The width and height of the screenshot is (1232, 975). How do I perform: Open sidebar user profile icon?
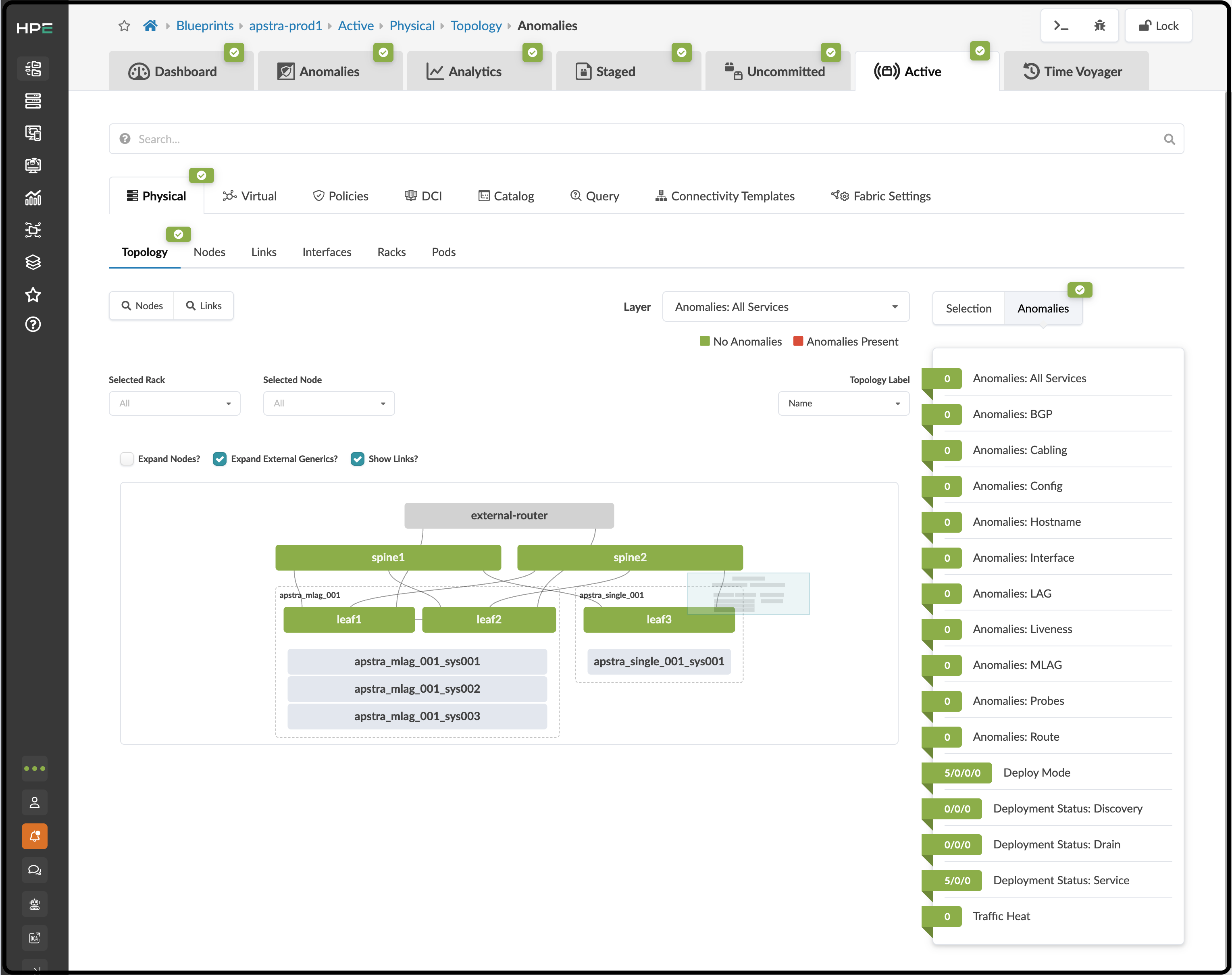pyautogui.click(x=34, y=802)
